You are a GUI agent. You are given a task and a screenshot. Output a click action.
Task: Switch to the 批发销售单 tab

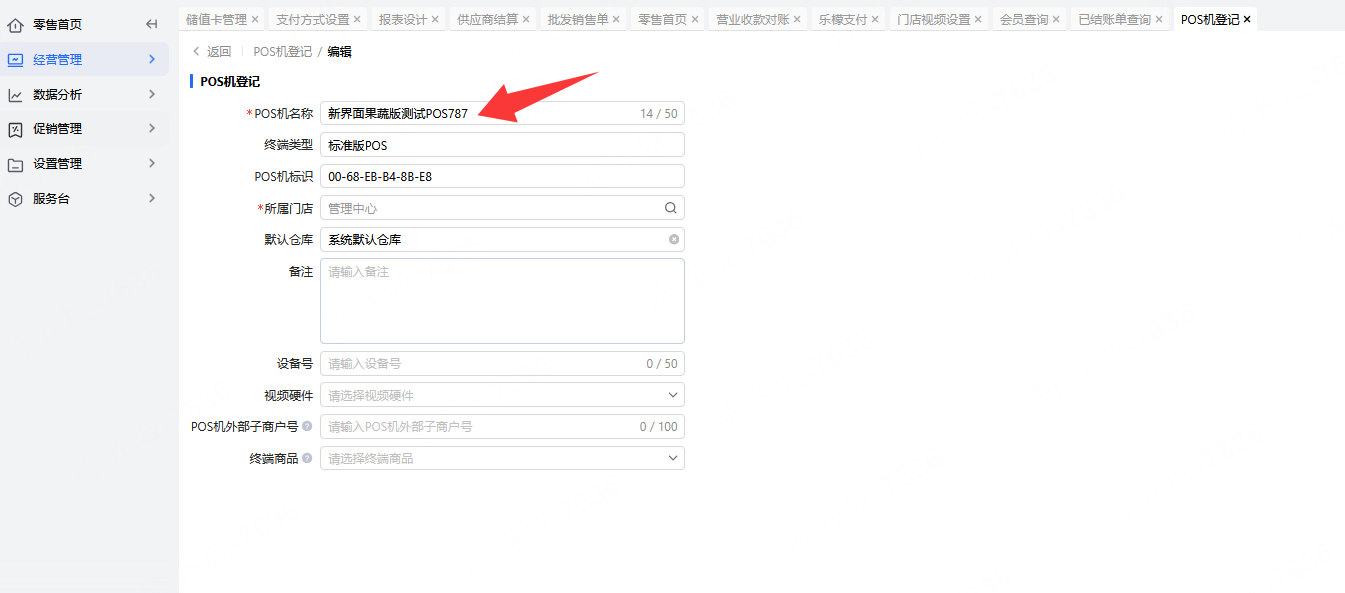tap(578, 19)
